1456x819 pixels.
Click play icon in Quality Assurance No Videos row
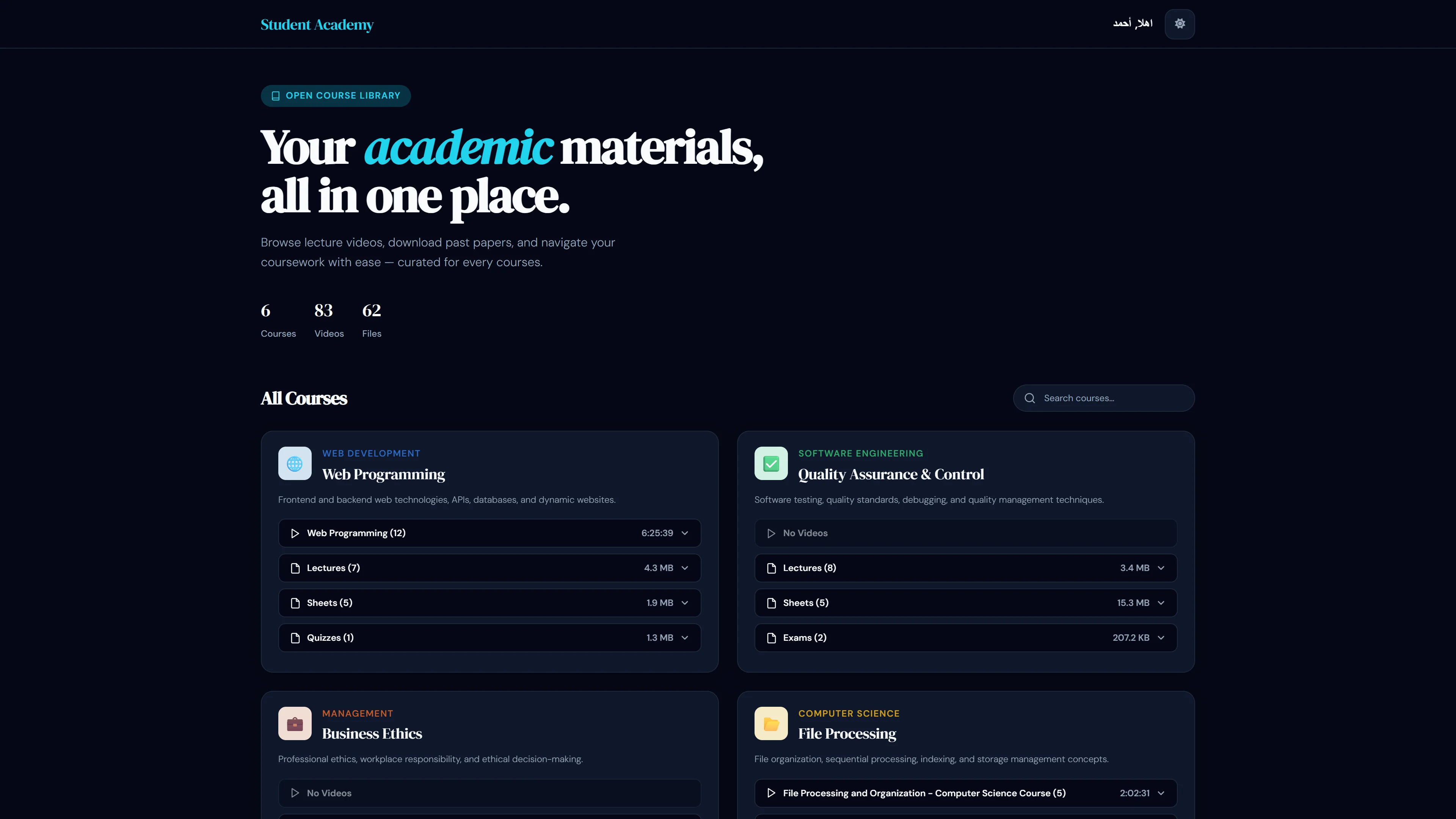[x=771, y=533]
